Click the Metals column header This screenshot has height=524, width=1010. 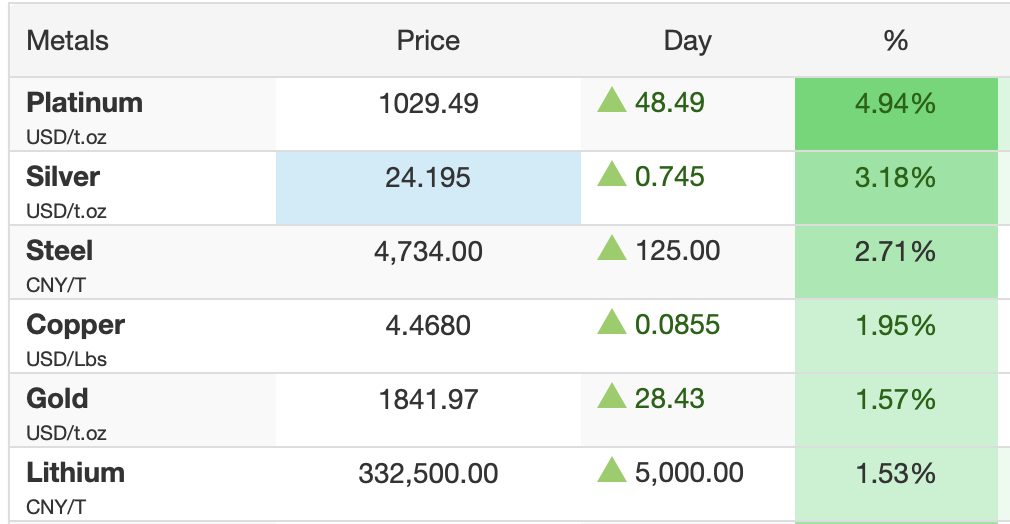(67, 41)
